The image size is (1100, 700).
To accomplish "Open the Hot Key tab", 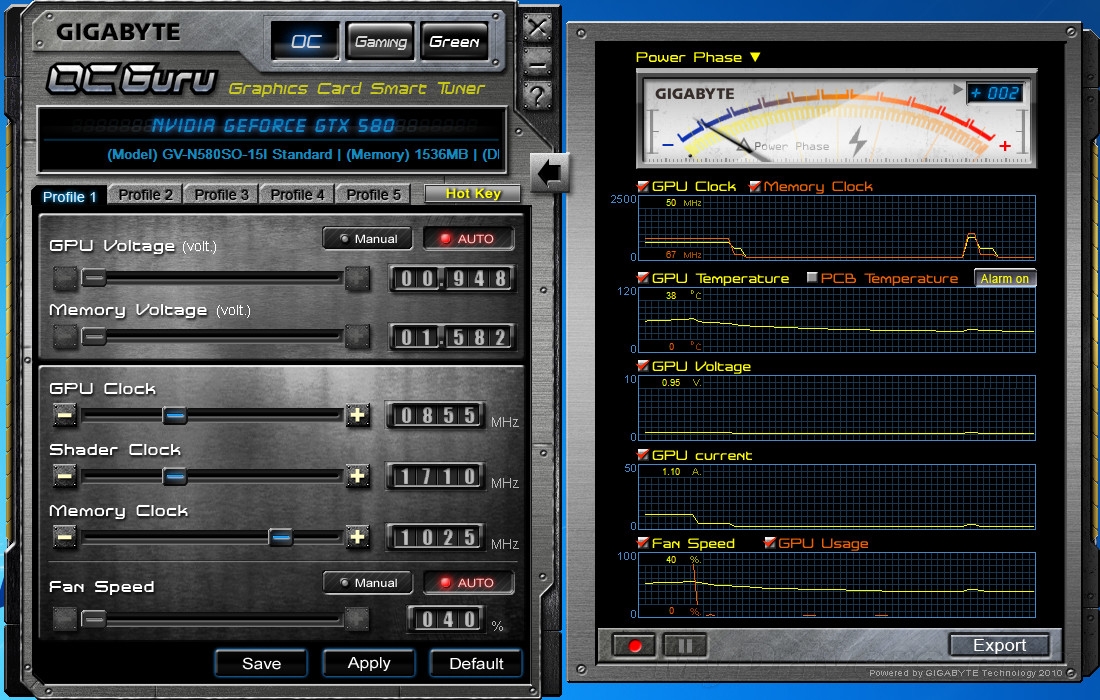I will click(473, 194).
